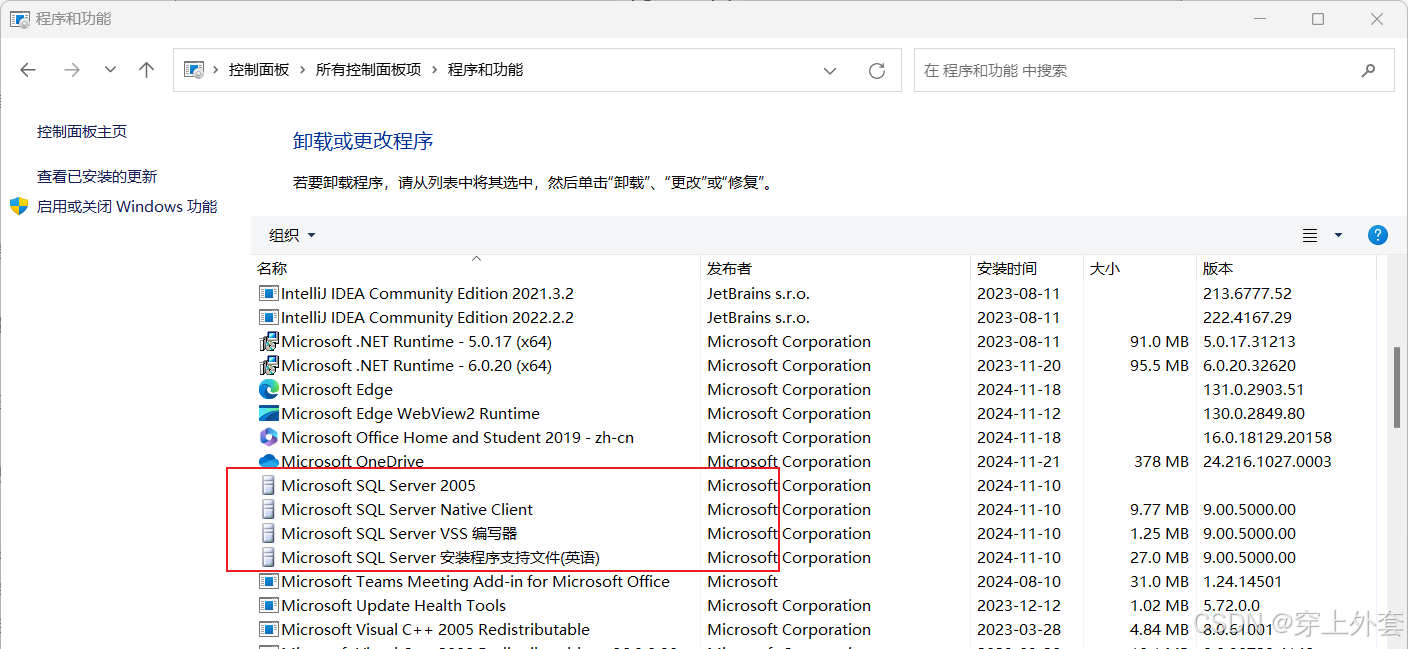
Task: Open the help question-mark icon
Action: 1377,235
